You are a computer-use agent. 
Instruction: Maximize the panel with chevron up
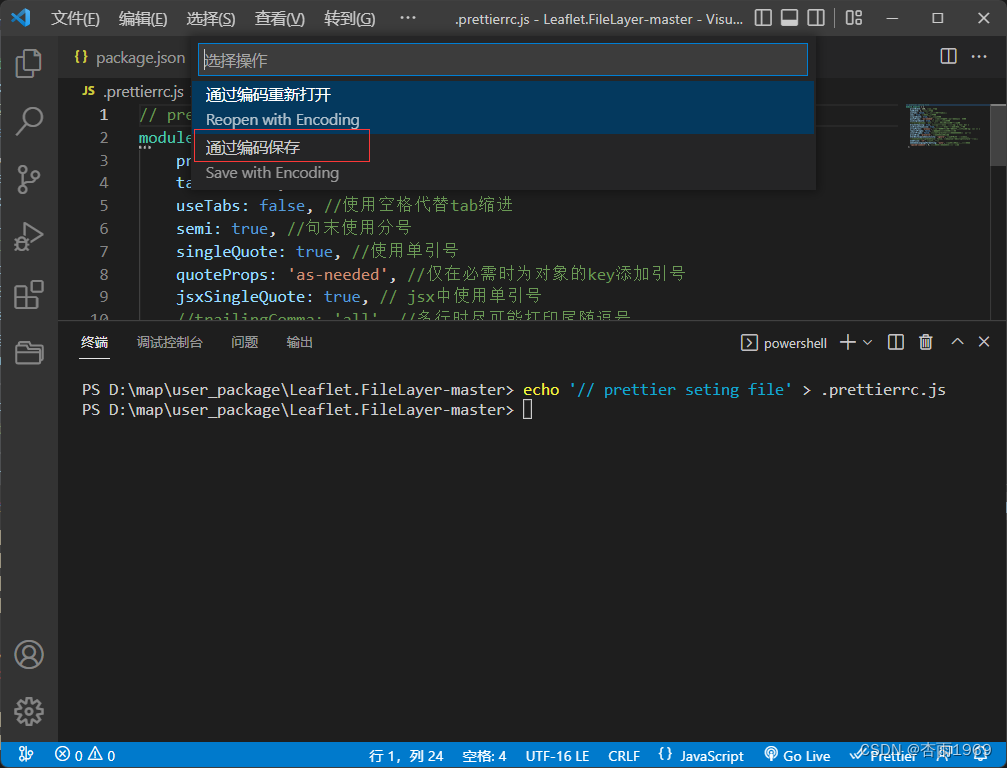957,342
